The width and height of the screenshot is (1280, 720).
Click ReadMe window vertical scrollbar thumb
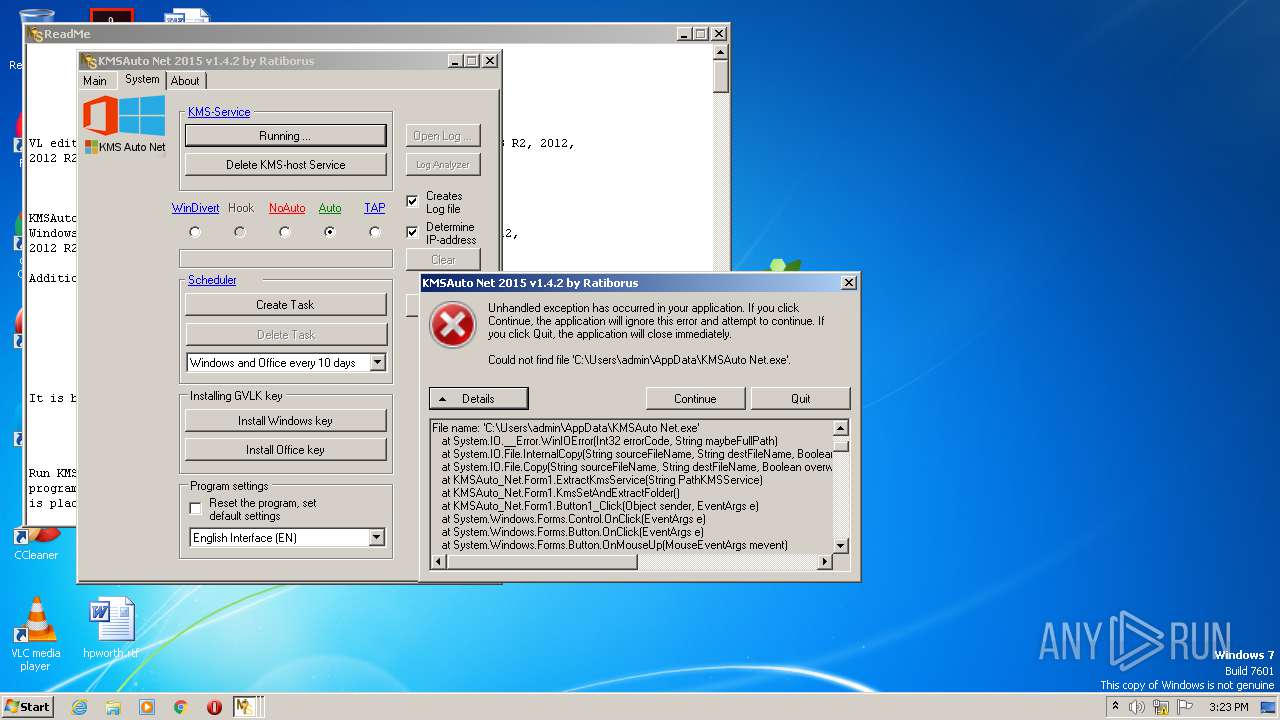(x=720, y=77)
